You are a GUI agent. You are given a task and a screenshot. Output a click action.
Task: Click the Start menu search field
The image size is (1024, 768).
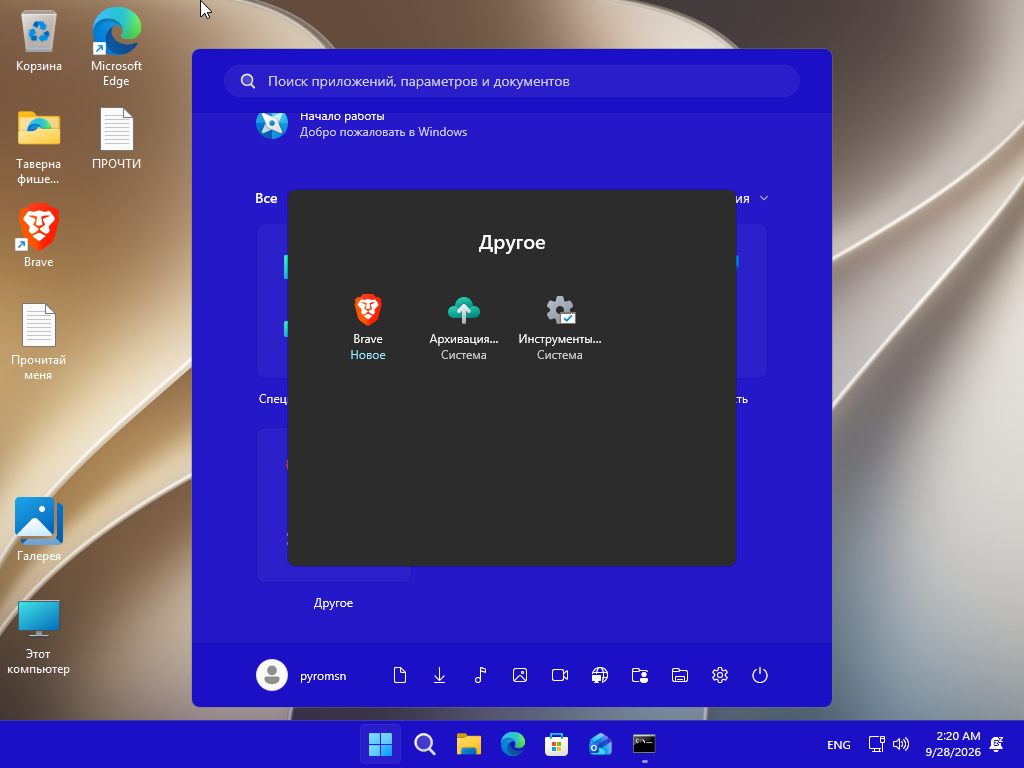tap(512, 81)
